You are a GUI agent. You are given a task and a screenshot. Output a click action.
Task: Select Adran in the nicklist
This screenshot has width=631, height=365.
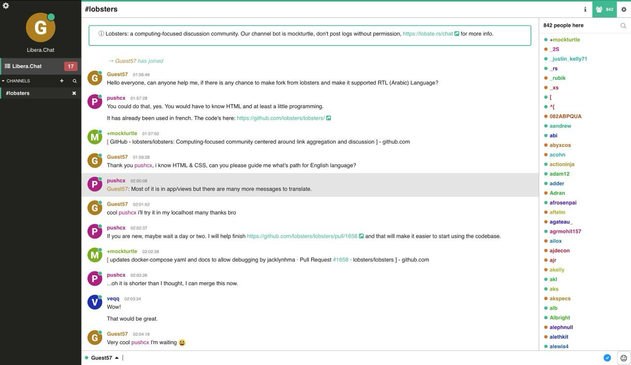coord(557,193)
